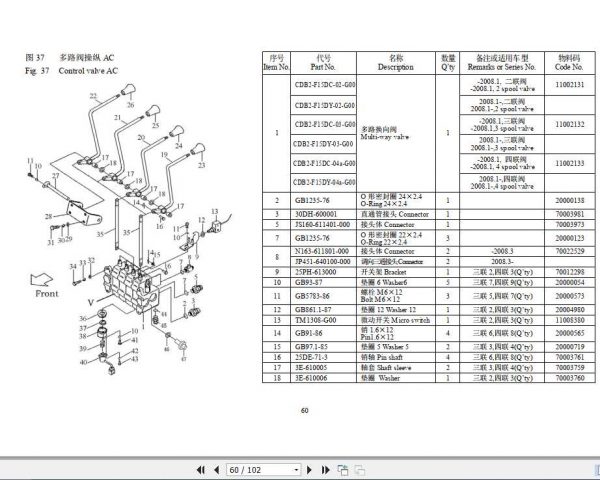Click 'O-Ring 24×2.4' description
The image size is (600, 480).
click(384, 204)
